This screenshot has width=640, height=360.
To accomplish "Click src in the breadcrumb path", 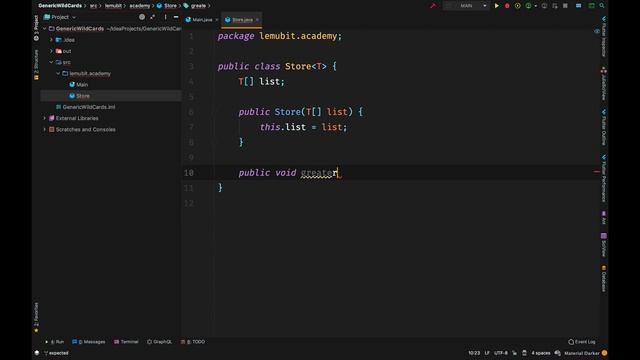I will point(93,6).
